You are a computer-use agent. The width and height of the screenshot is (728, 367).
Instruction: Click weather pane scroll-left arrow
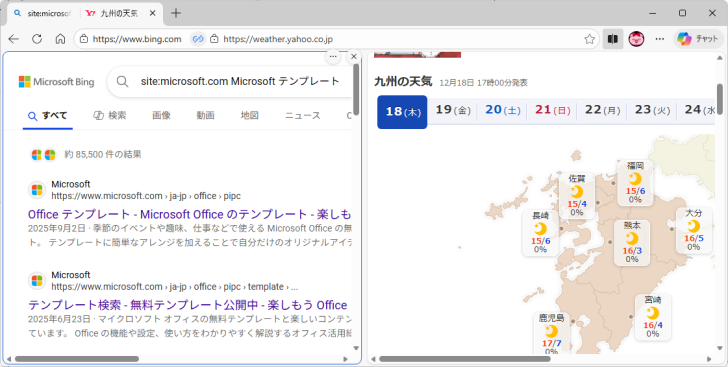tap(373, 359)
